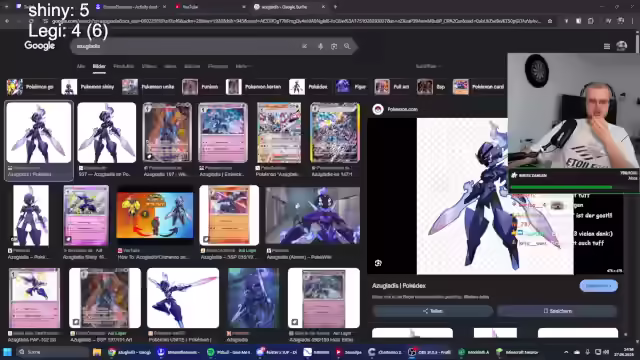The height and width of the screenshot is (360, 640).
Task: Click the taskbar volume icon
Action: click(606, 352)
